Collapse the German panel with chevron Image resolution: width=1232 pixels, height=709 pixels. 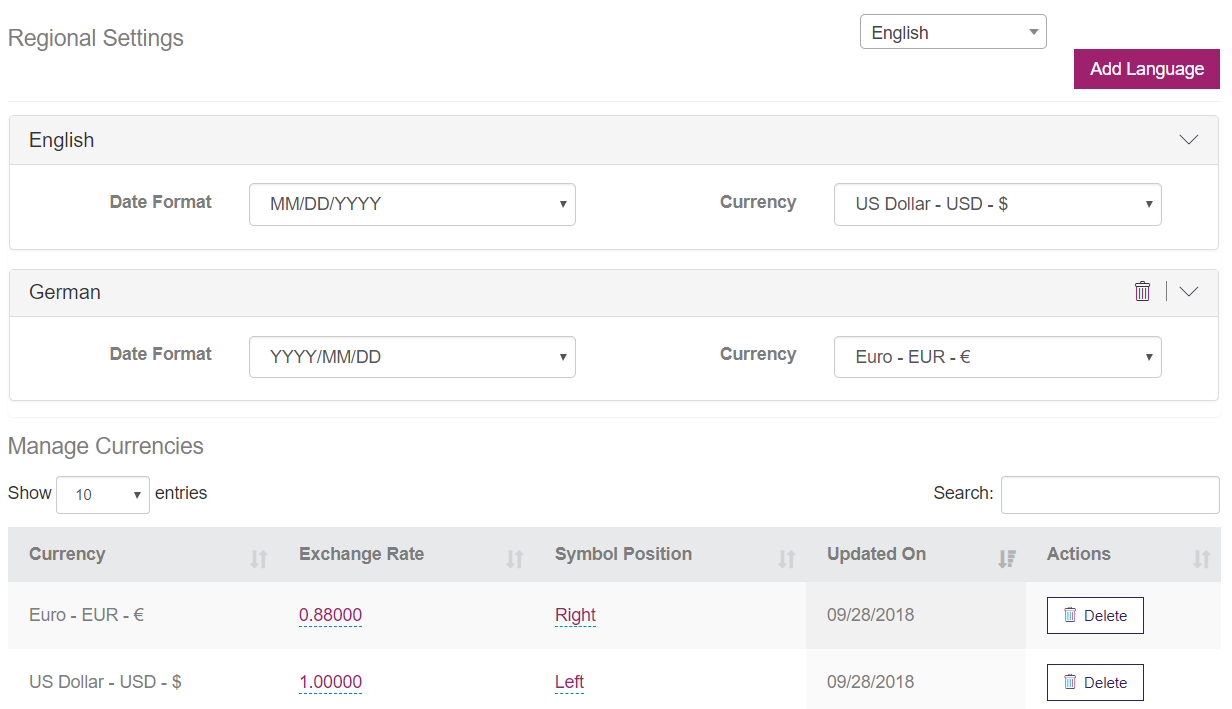click(x=1188, y=292)
